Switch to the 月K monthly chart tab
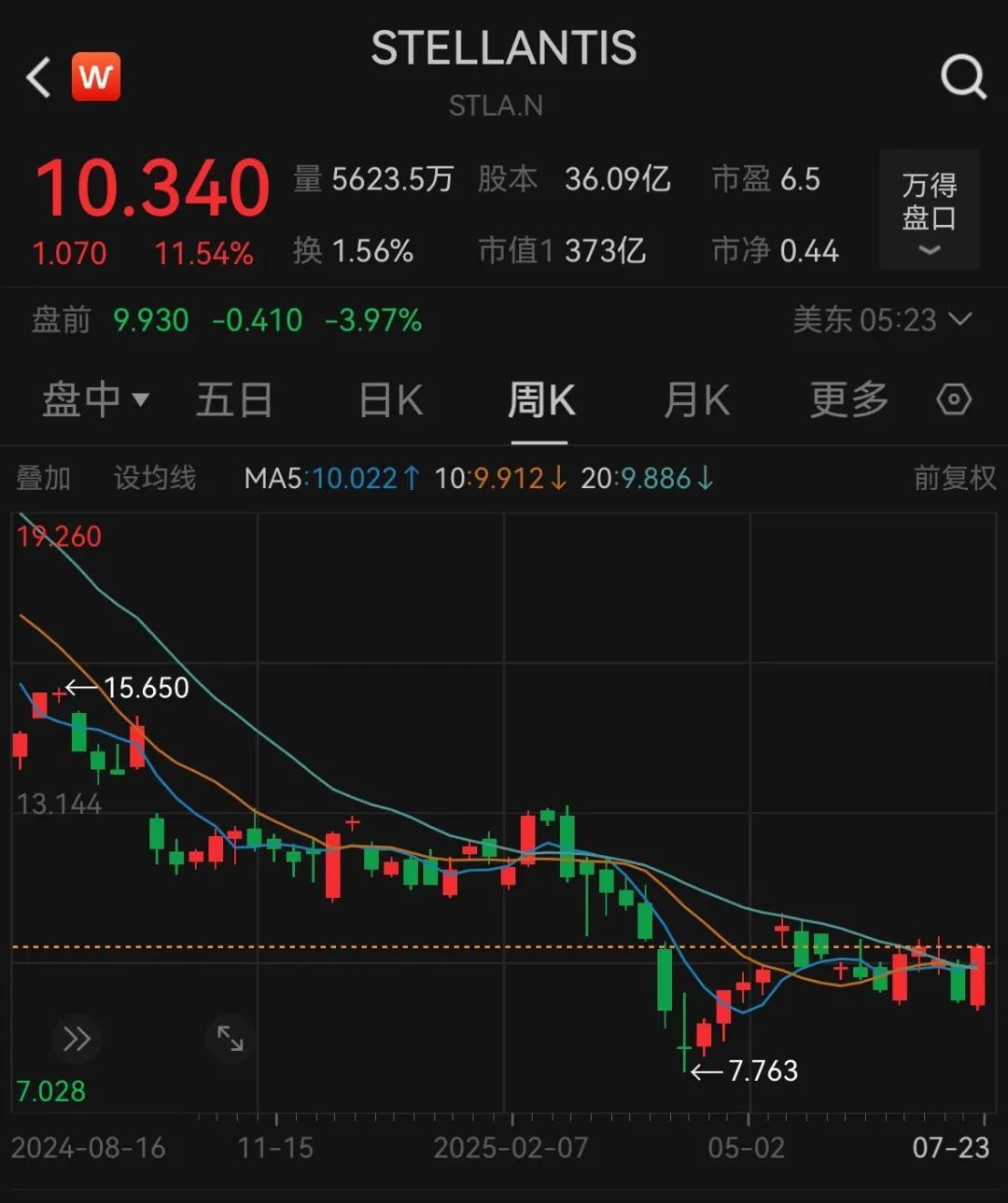1008x1203 pixels. pyautogui.click(x=695, y=399)
